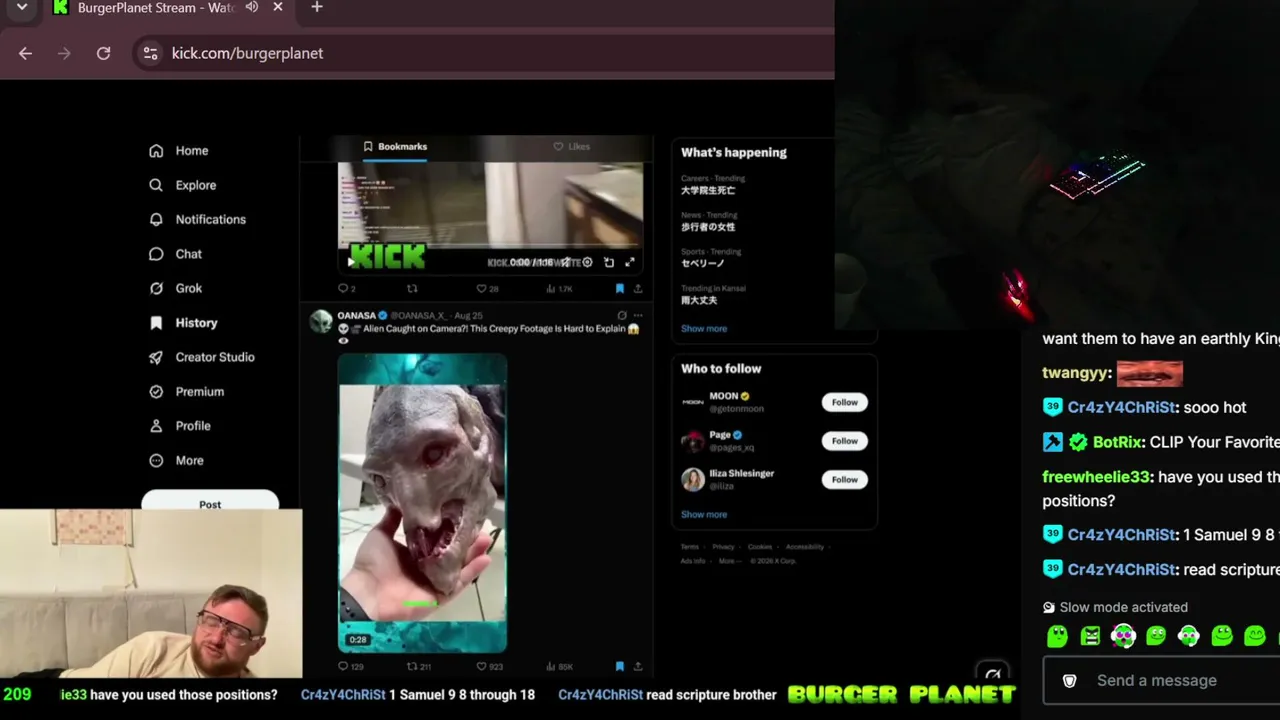Open a new browser tab with plus

317,7
